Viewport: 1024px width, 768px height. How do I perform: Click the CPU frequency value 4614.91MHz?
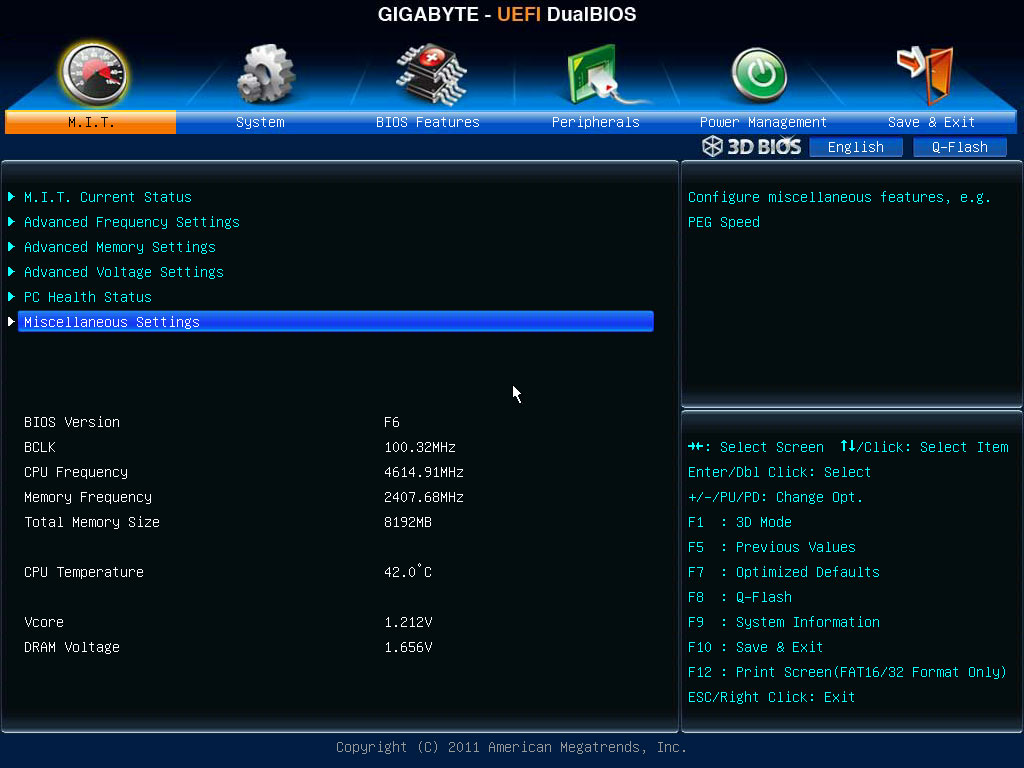(424, 472)
